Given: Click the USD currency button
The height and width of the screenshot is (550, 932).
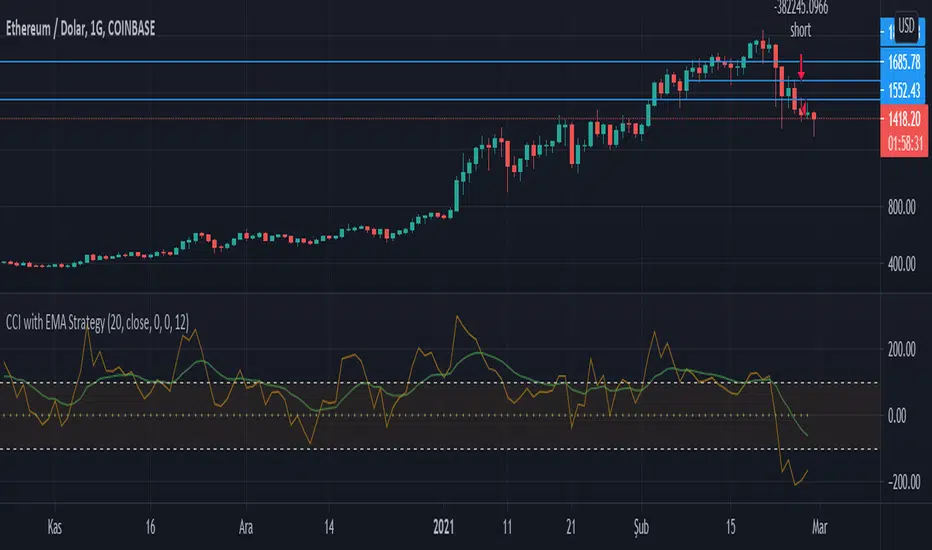Looking at the screenshot, I should point(906,26).
